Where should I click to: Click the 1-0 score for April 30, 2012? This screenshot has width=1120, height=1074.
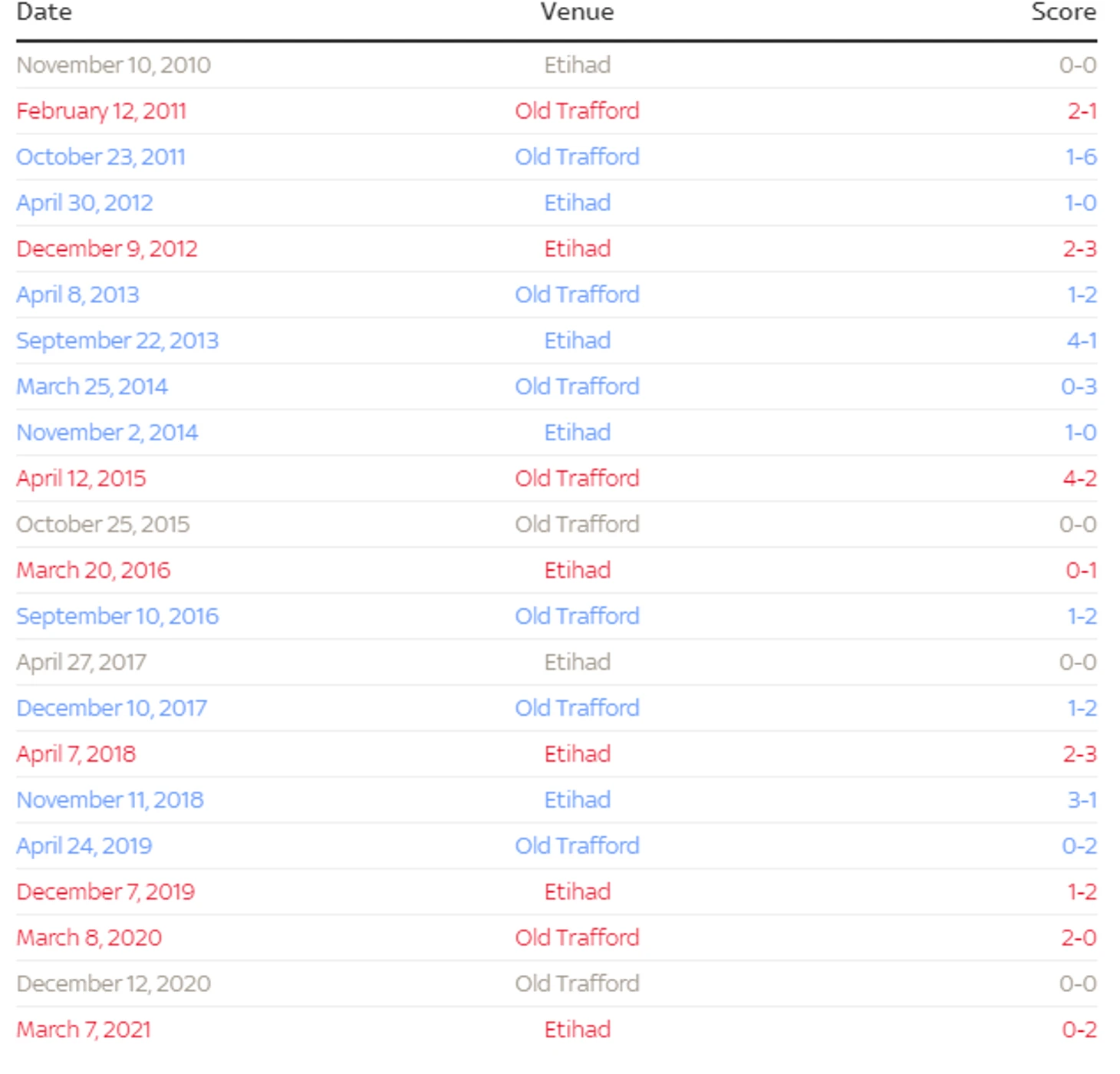[x=1080, y=203]
